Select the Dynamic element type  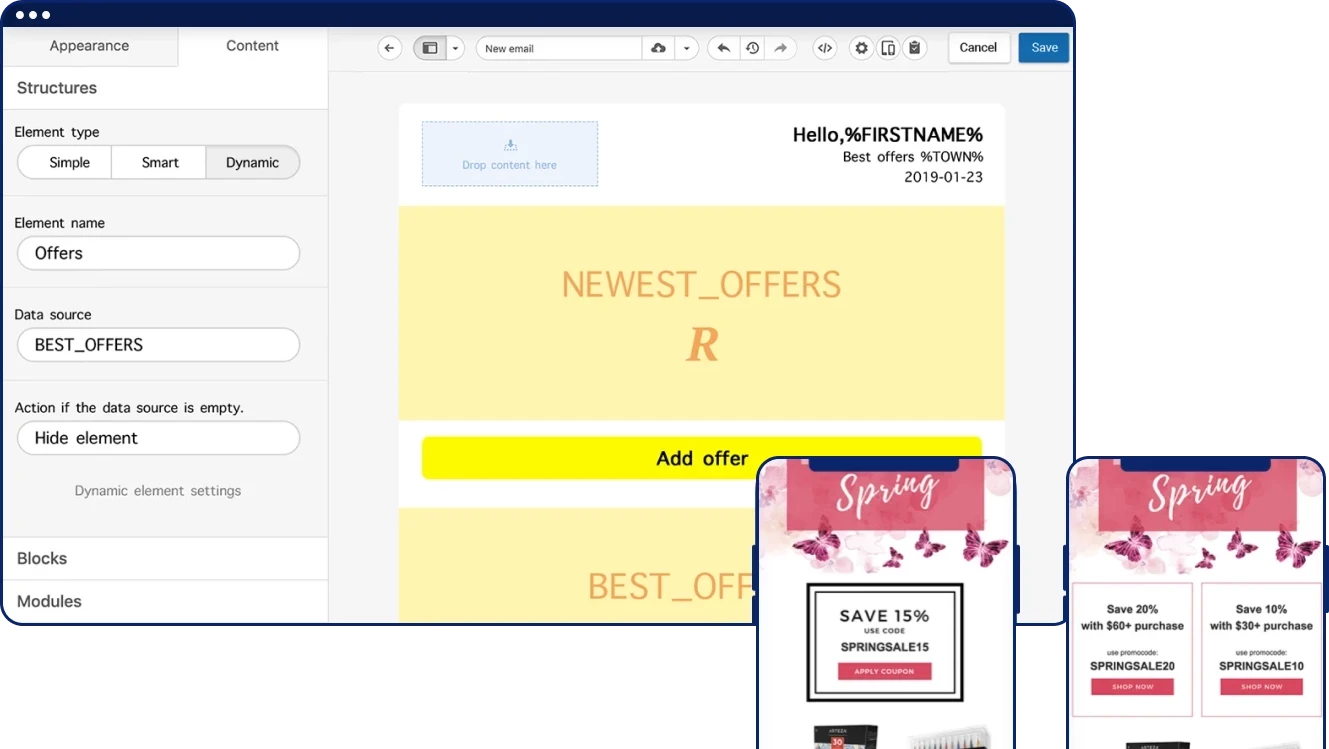[x=251, y=162]
